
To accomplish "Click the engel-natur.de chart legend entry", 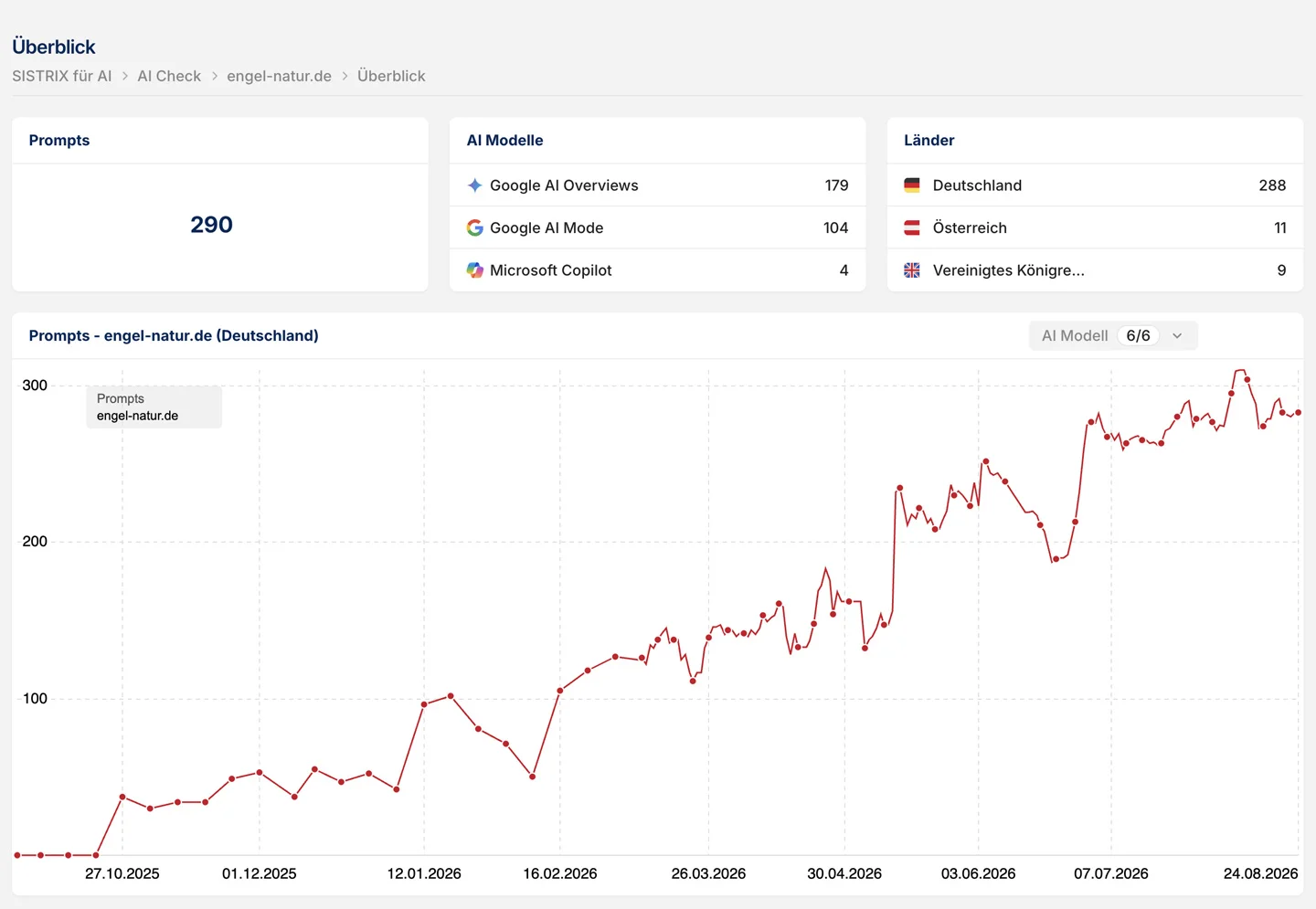I will pyautogui.click(x=137, y=416).
